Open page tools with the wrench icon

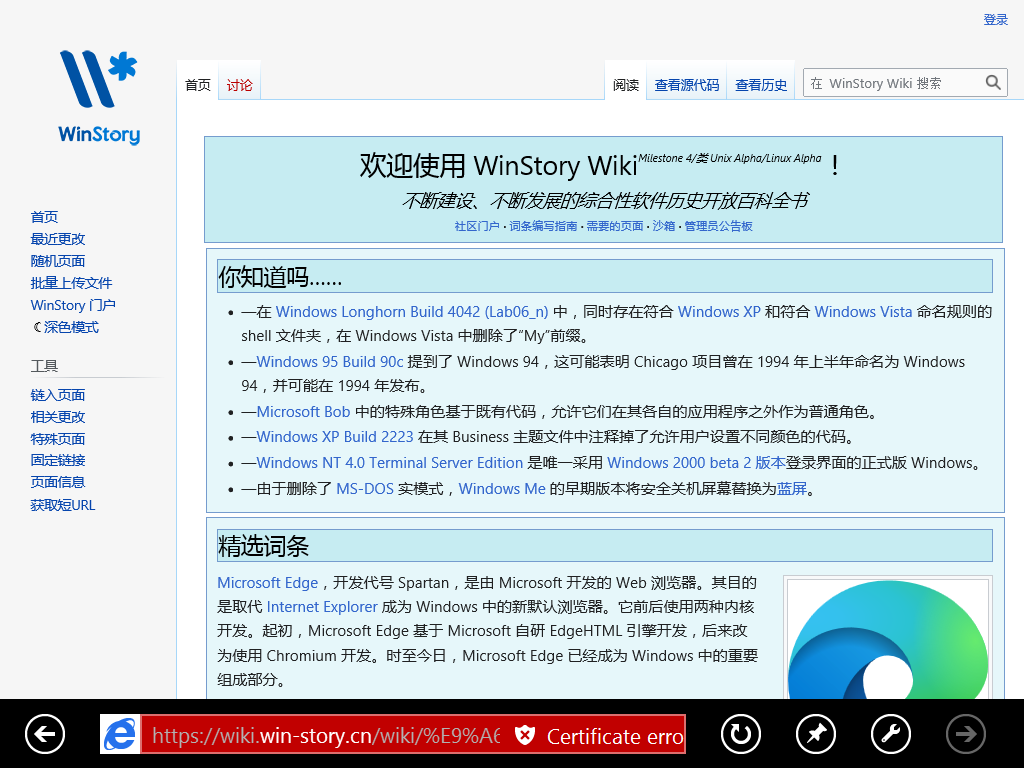(x=890, y=735)
